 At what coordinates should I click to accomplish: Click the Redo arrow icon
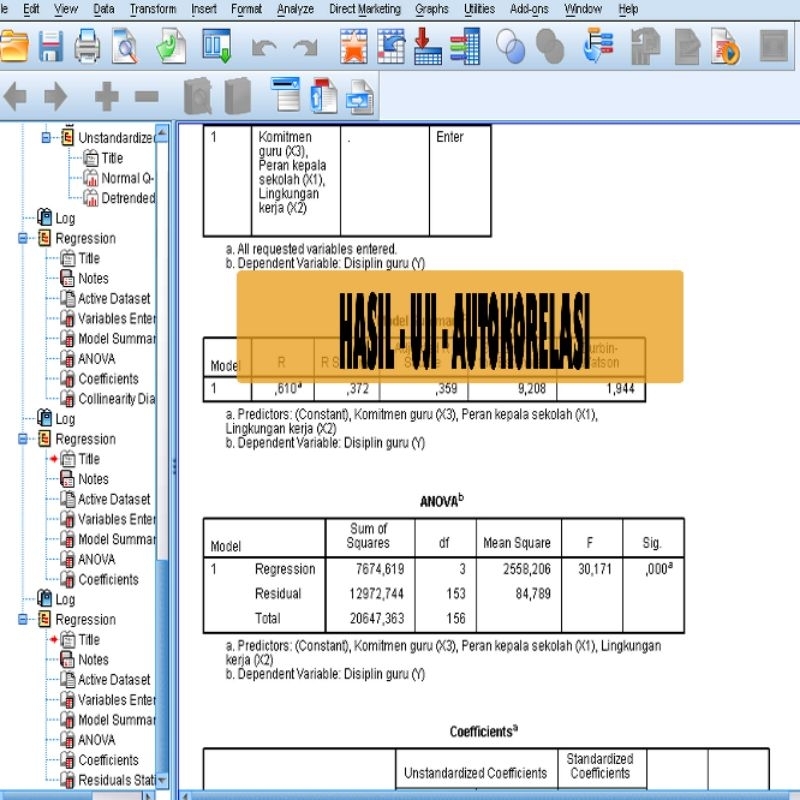point(306,48)
